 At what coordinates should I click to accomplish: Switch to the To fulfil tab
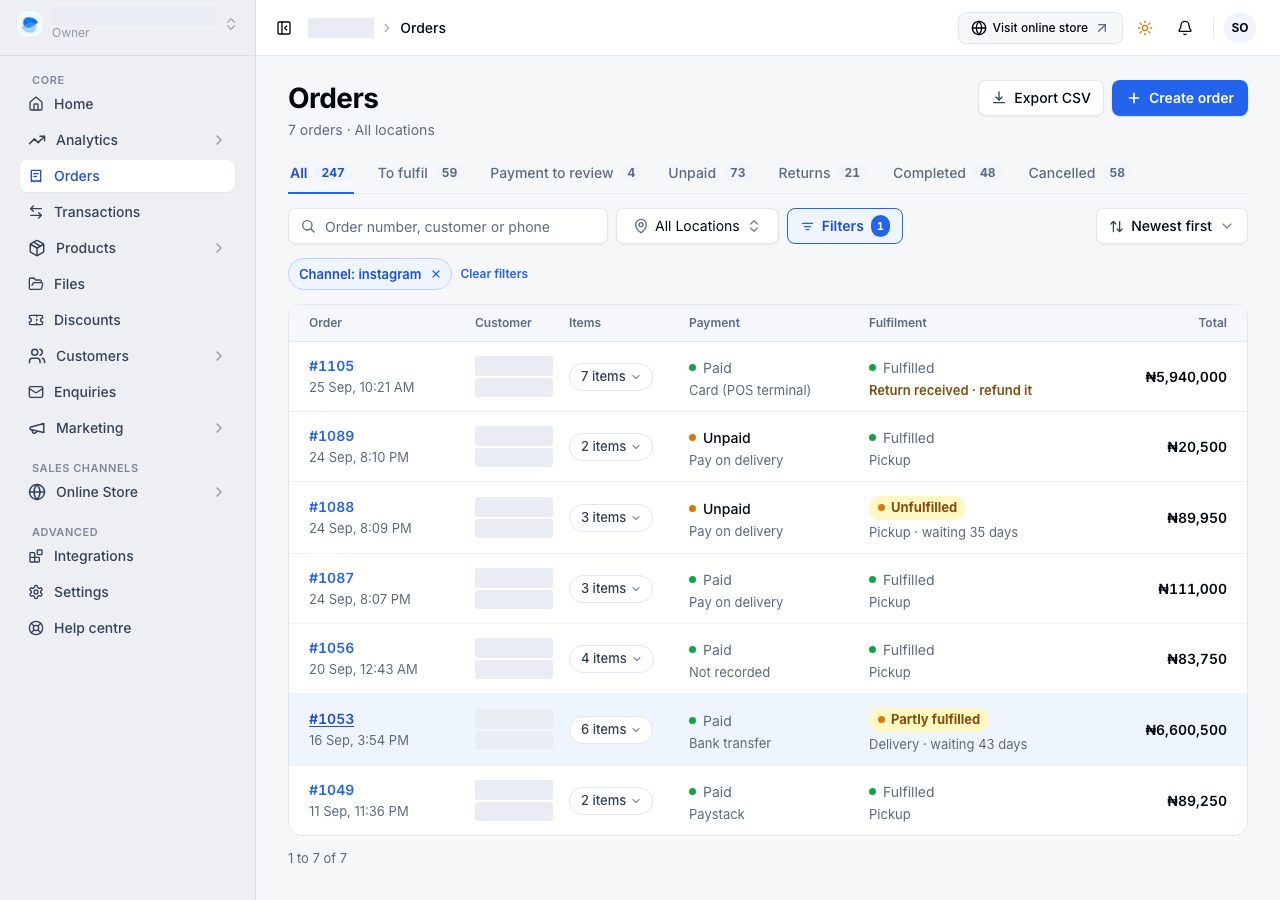pyautogui.click(x=418, y=173)
